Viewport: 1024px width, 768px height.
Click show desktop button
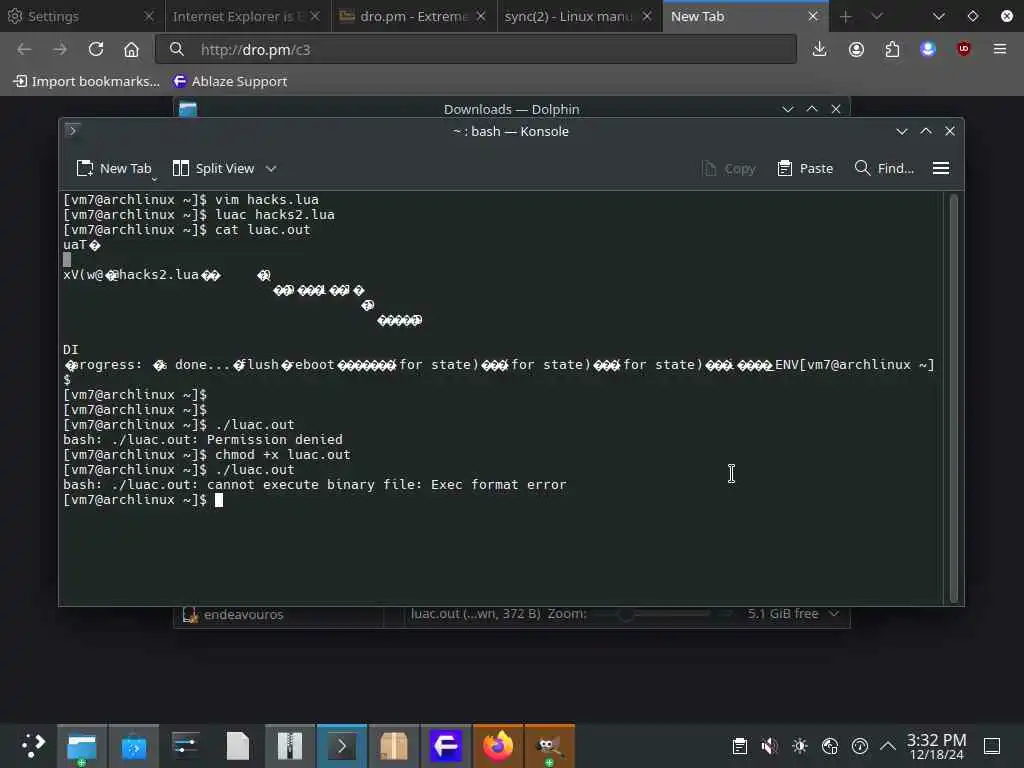[x=992, y=746]
